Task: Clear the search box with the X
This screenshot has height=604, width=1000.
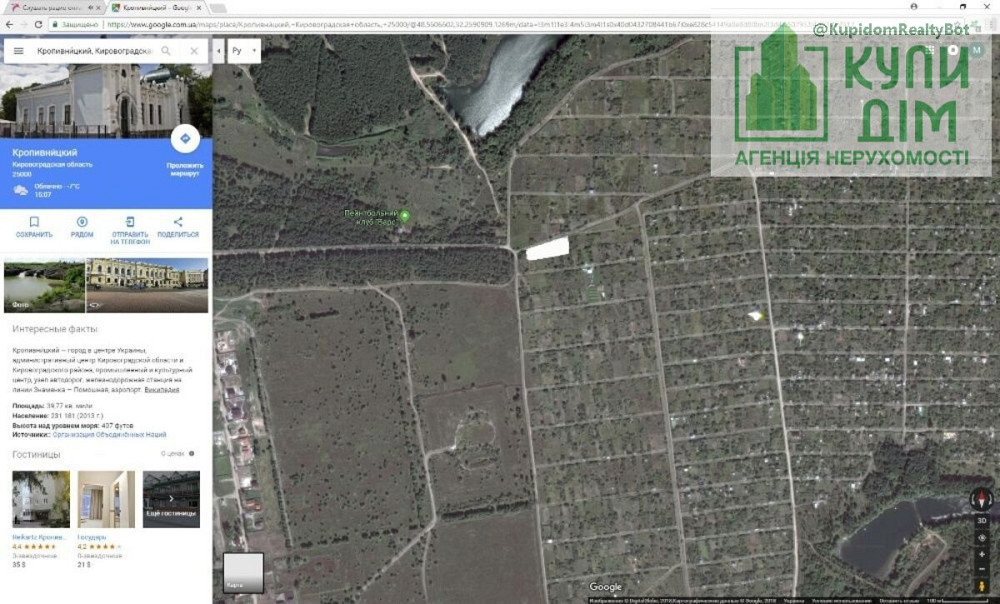Action: pyautogui.click(x=194, y=50)
